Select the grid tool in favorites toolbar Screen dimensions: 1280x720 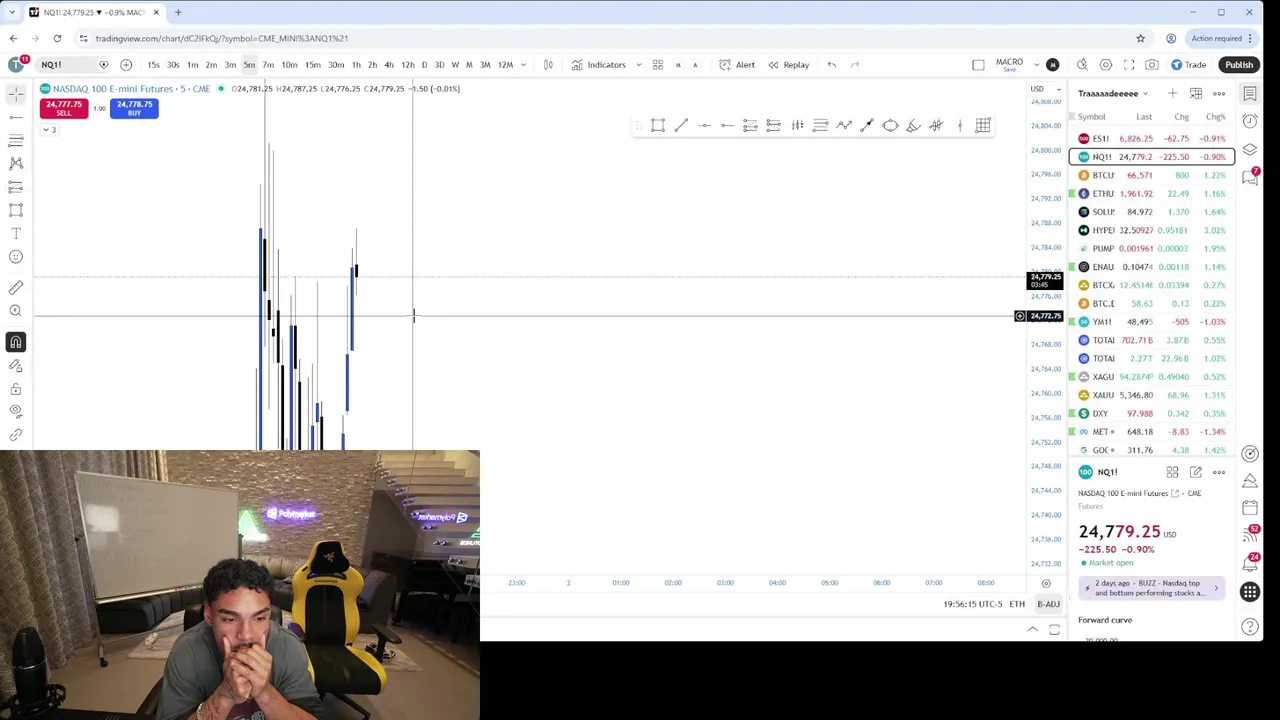(983, 125)
